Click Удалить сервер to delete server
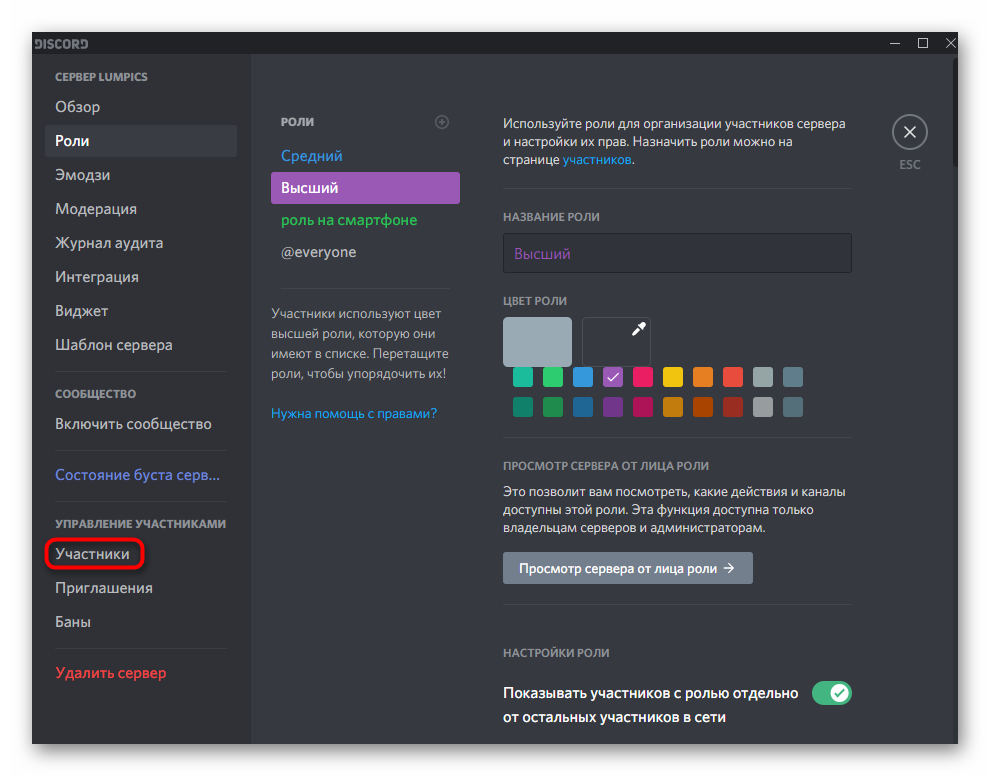The height and width of the screenshot is (776, 990). (111, 673)
